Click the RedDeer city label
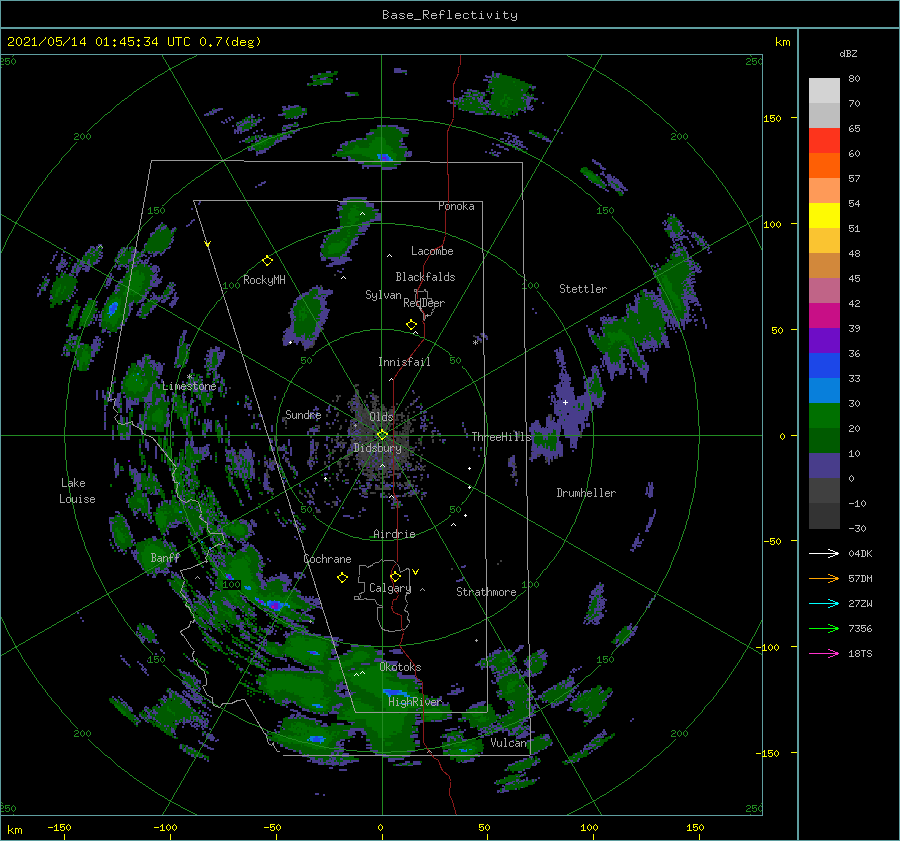 424,303
